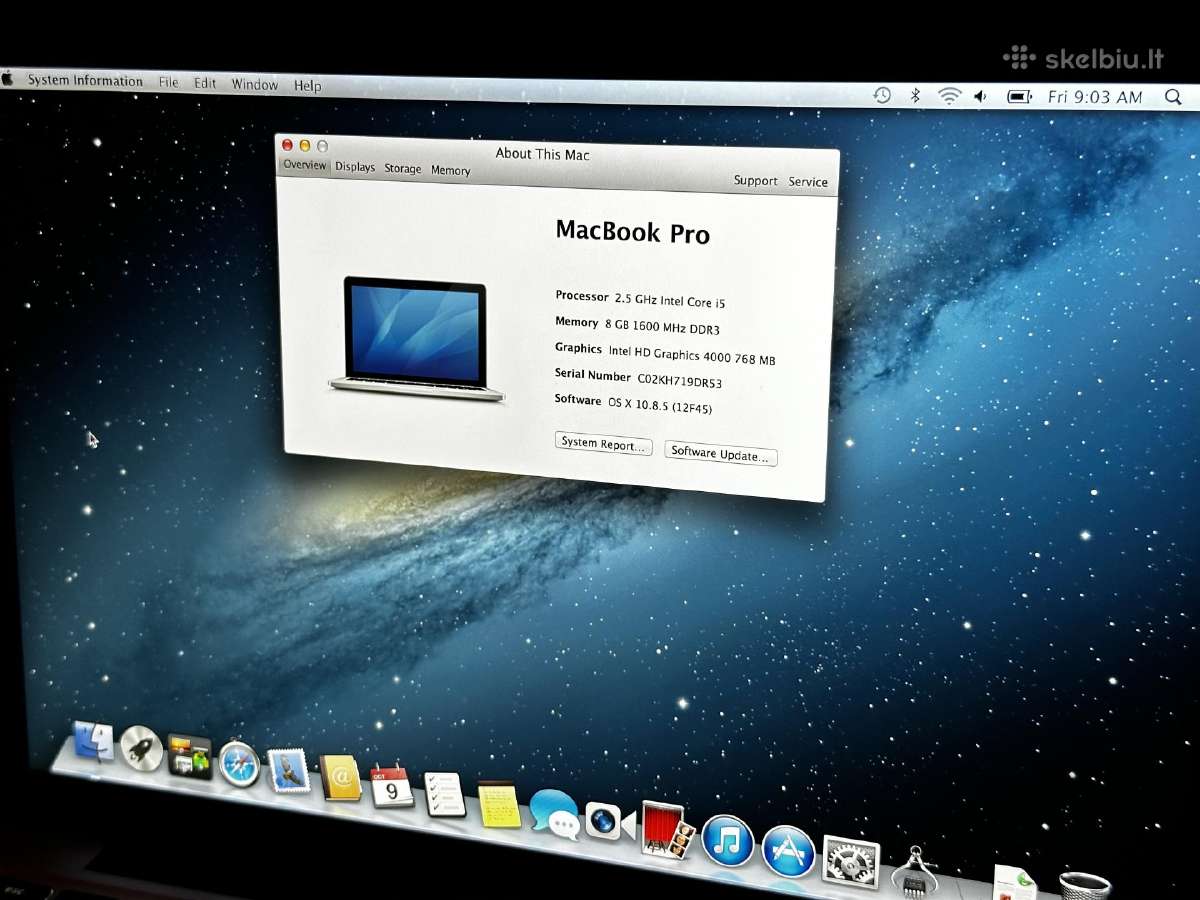The height and width of the screenshot is (900, 1200).
Task: Open the Apple menu
Action: [7, 78]
